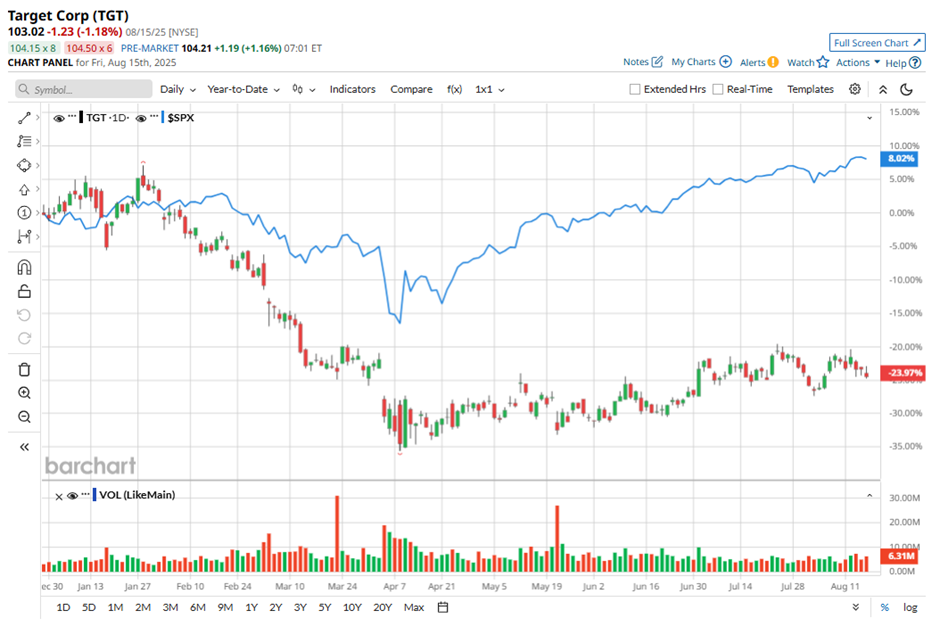
Task: Add chart to My Charts
Action: [701, 62]
